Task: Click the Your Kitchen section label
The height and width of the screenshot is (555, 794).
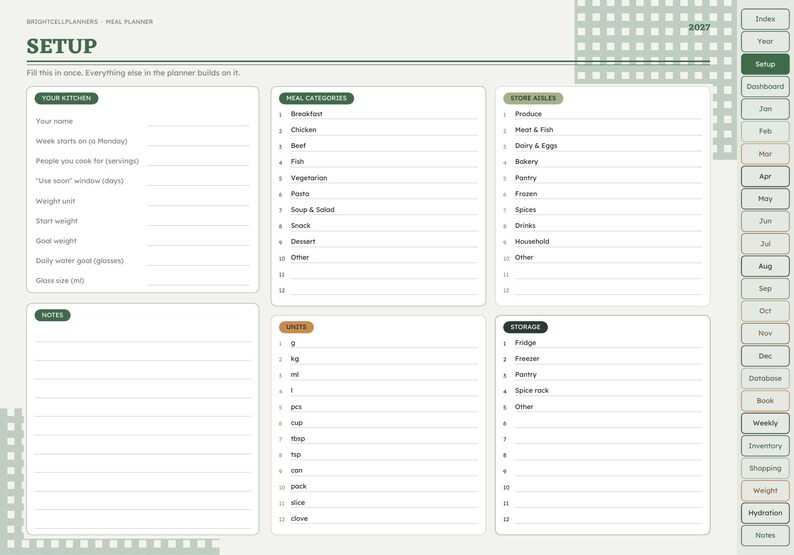Action: pos(66,98)
